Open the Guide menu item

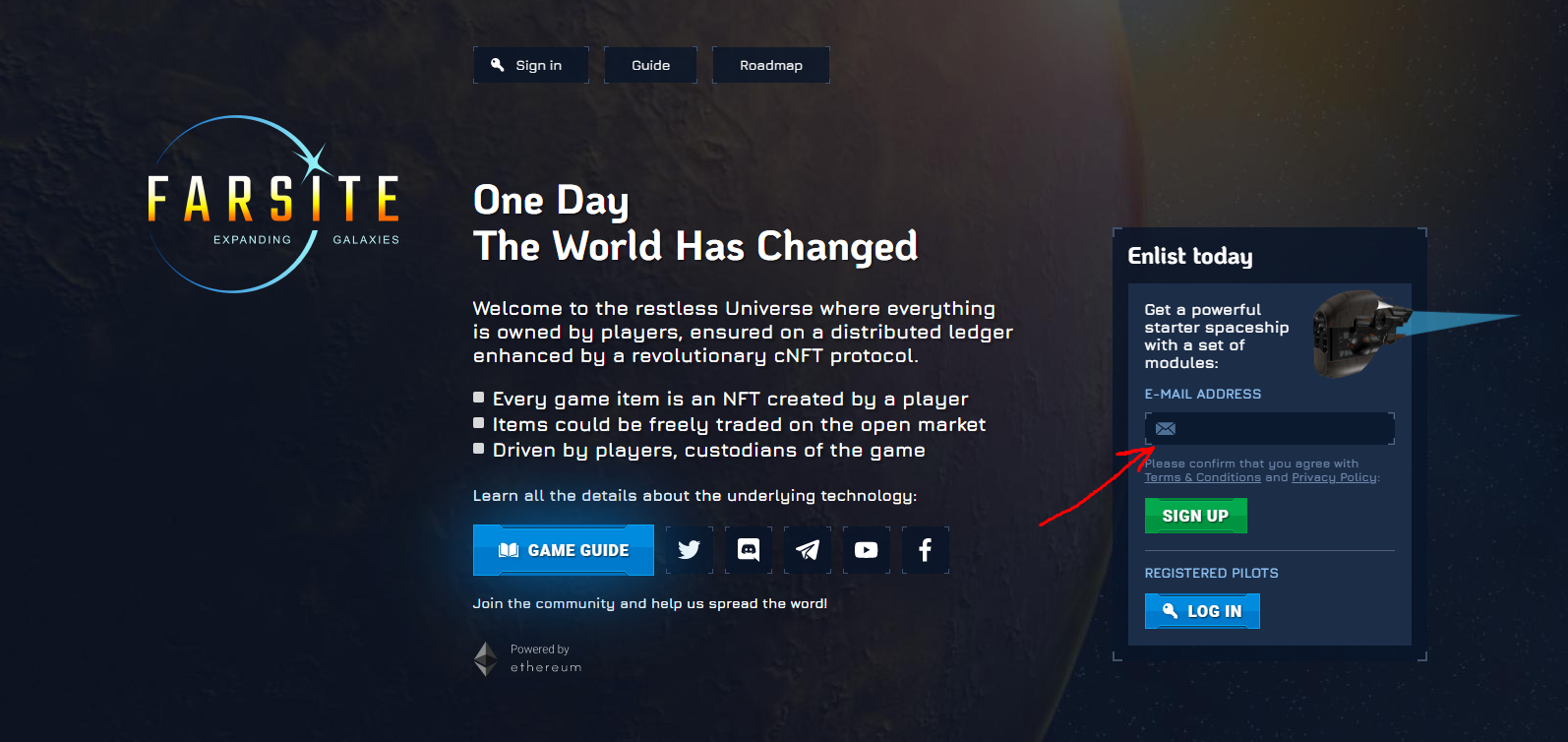[x=650, y=65]
